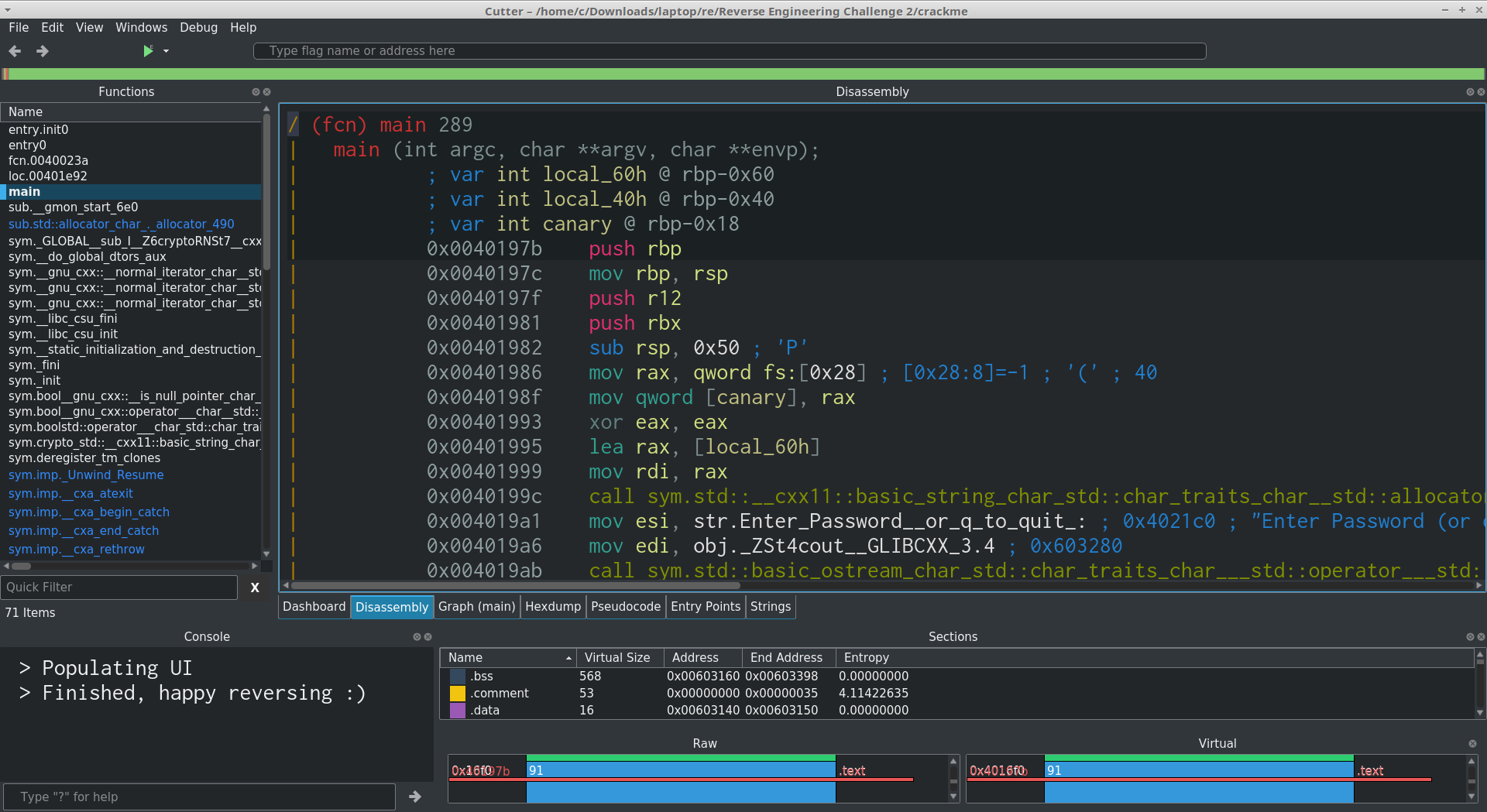Click the Quick Filter input field
Screen dimensions: 1487x812
[x=119, y=588]
